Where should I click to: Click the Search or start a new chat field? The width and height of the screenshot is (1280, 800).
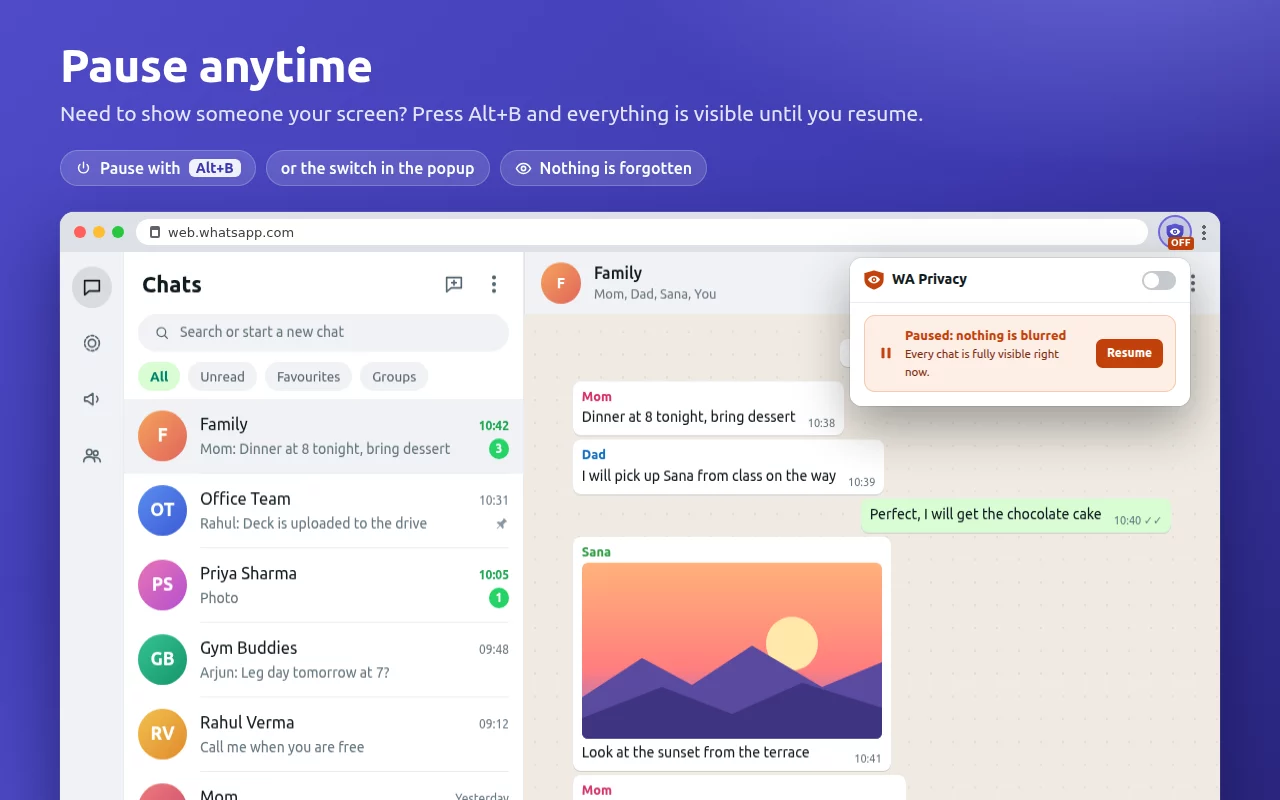(323, 332)
